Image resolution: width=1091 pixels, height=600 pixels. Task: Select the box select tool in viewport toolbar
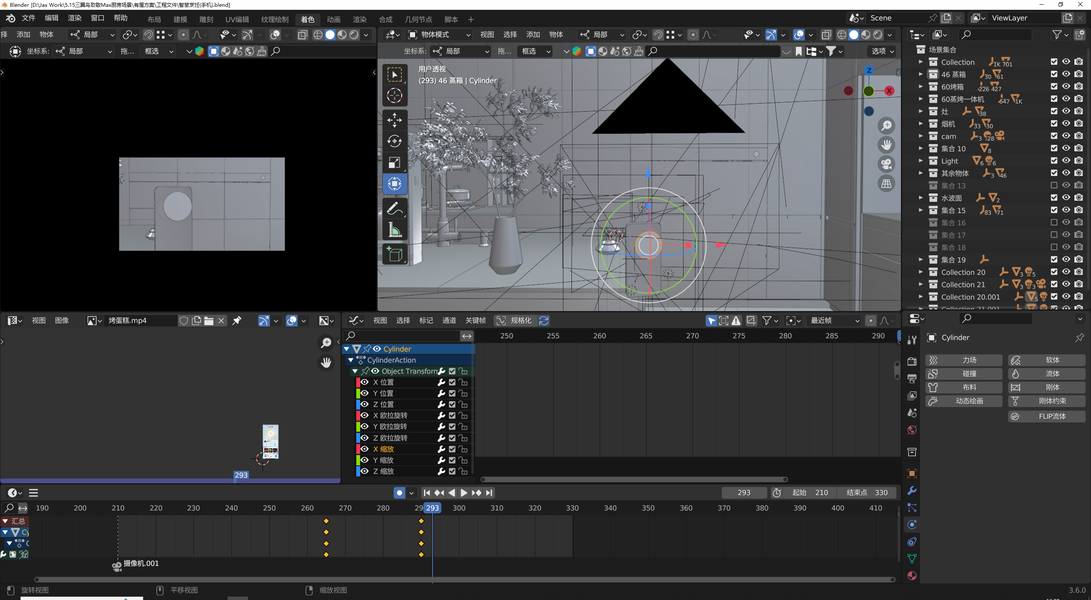click(395, 74)
